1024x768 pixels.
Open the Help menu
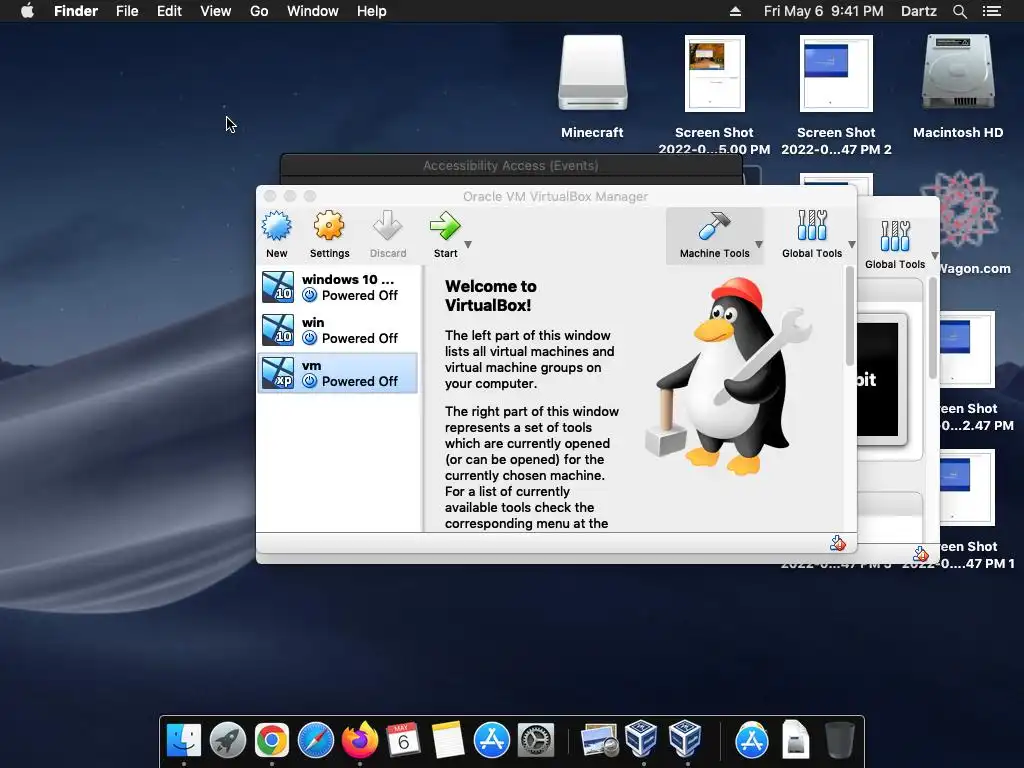pos(372,11)
